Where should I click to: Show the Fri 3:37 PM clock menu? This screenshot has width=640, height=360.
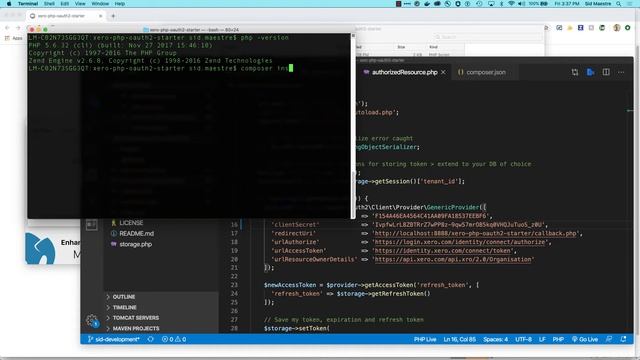click(x=567, y=4)
